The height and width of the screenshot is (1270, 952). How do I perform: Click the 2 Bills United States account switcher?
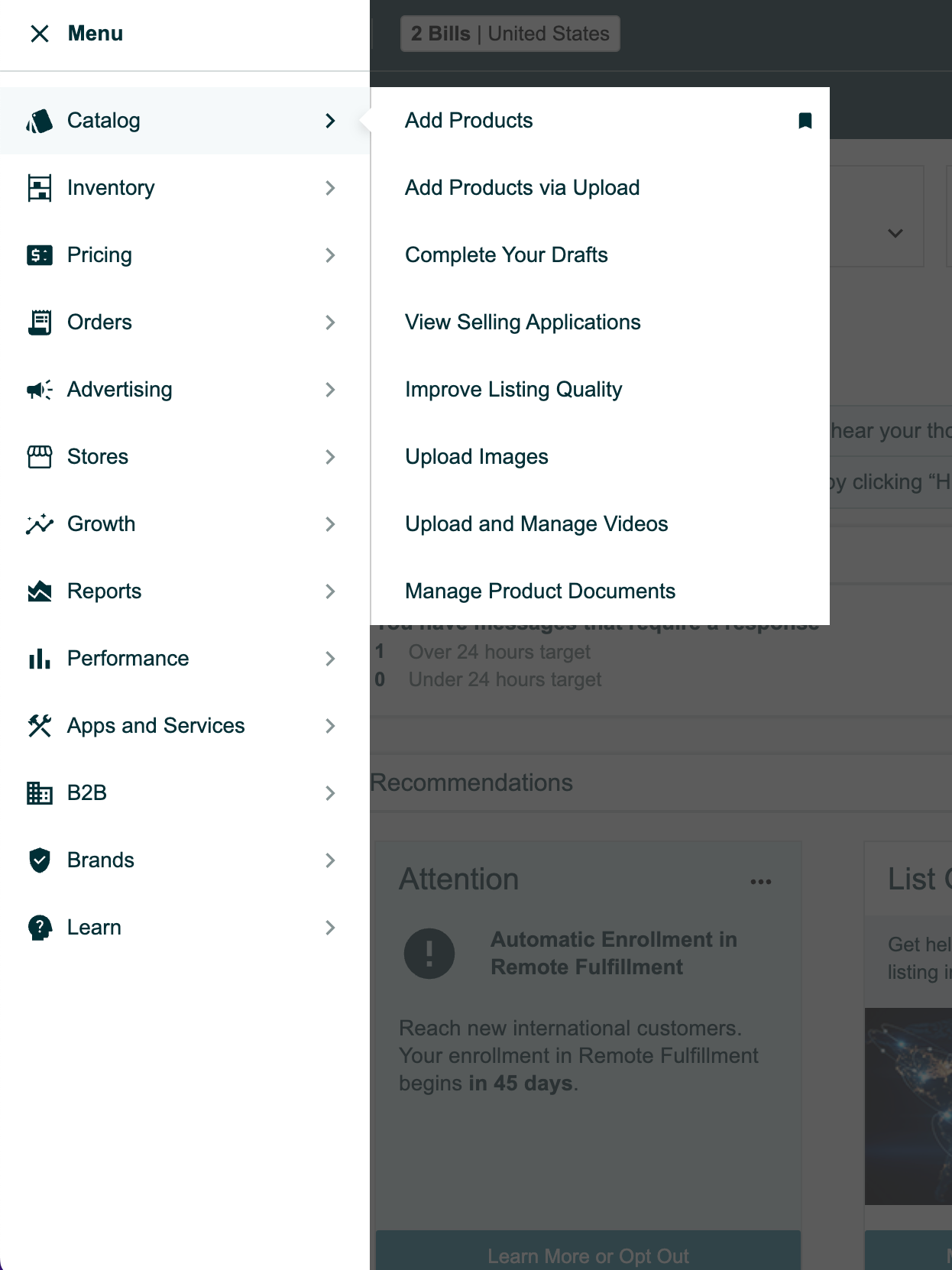coord(510,34)
